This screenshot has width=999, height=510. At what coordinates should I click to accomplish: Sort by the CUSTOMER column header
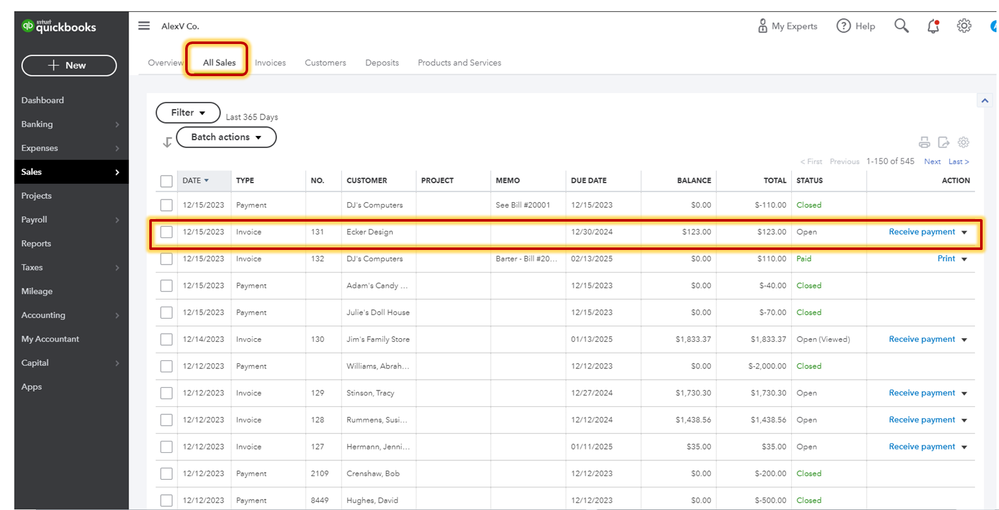point(366,180)
